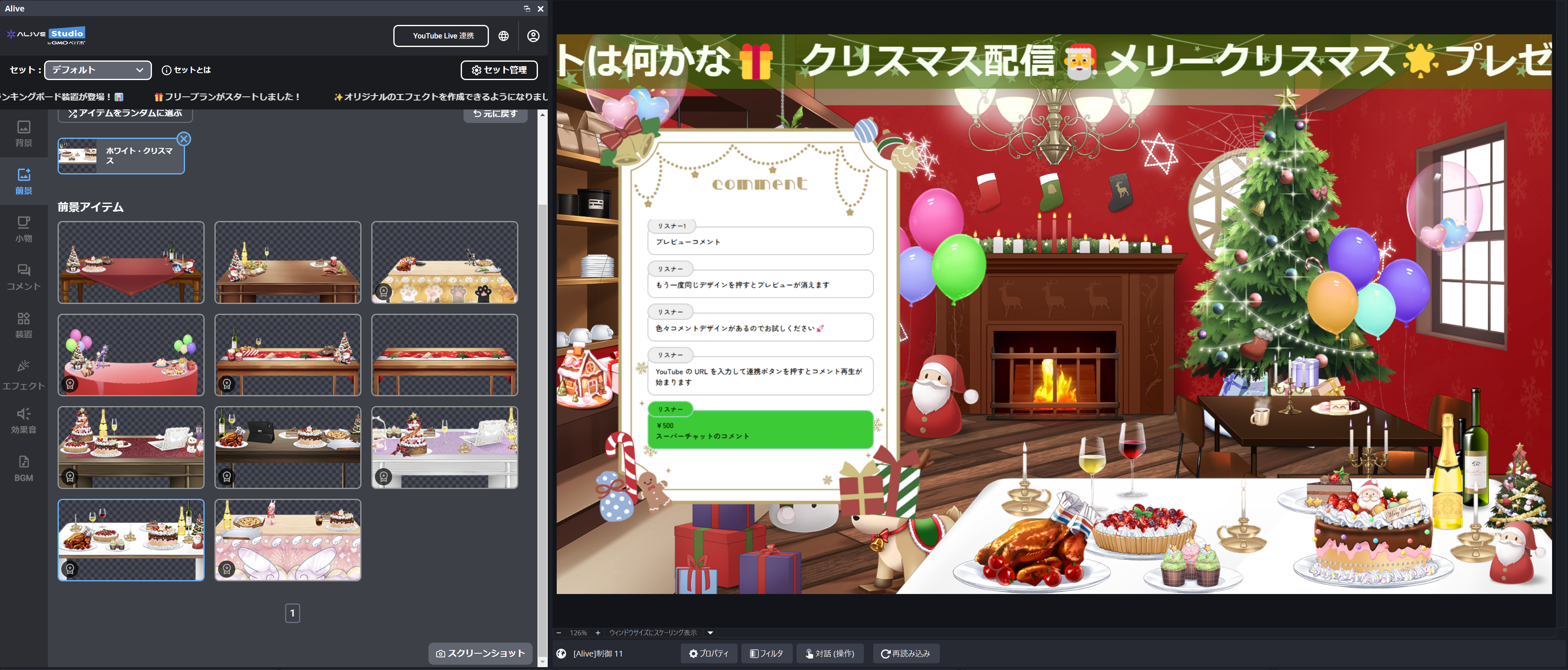The image size is (1568, 670).
Task: Open the プロパティ properties tab
Action: point(709,654)
